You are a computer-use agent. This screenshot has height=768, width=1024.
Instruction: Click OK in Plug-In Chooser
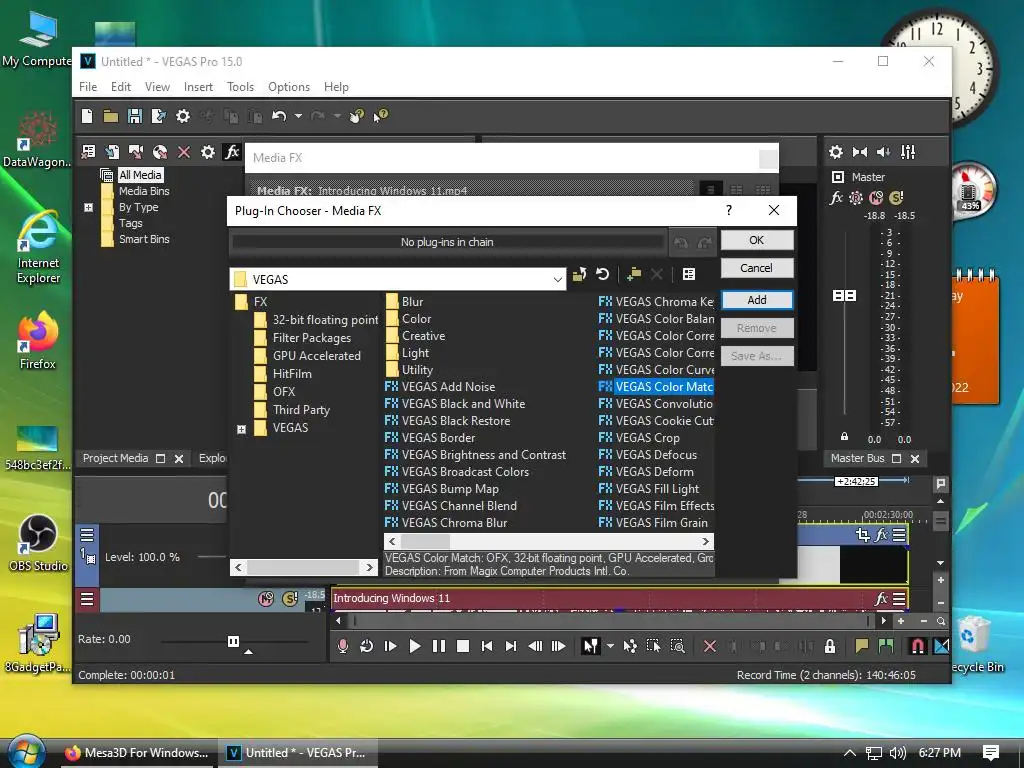click(757, 240)
